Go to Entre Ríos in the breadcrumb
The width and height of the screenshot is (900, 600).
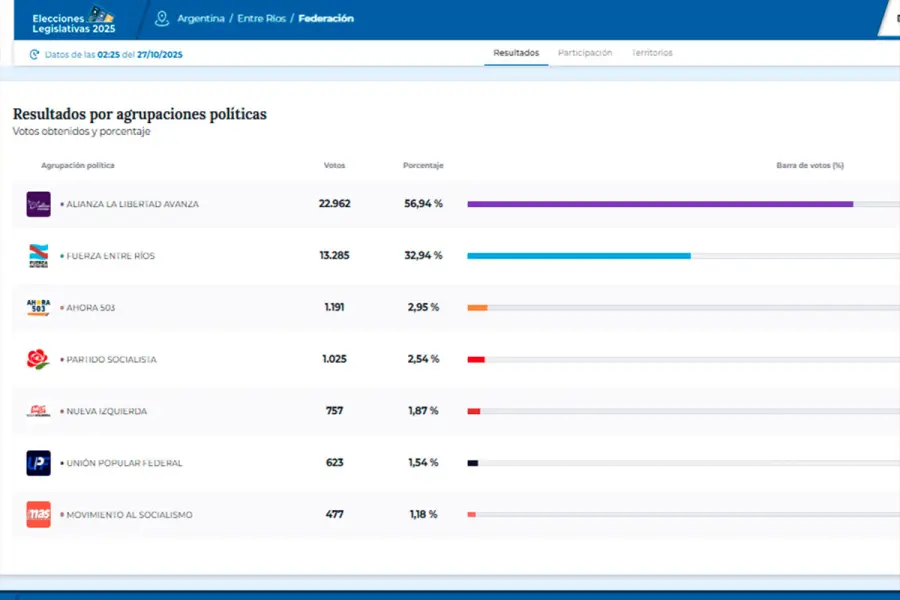pos(263,19)
